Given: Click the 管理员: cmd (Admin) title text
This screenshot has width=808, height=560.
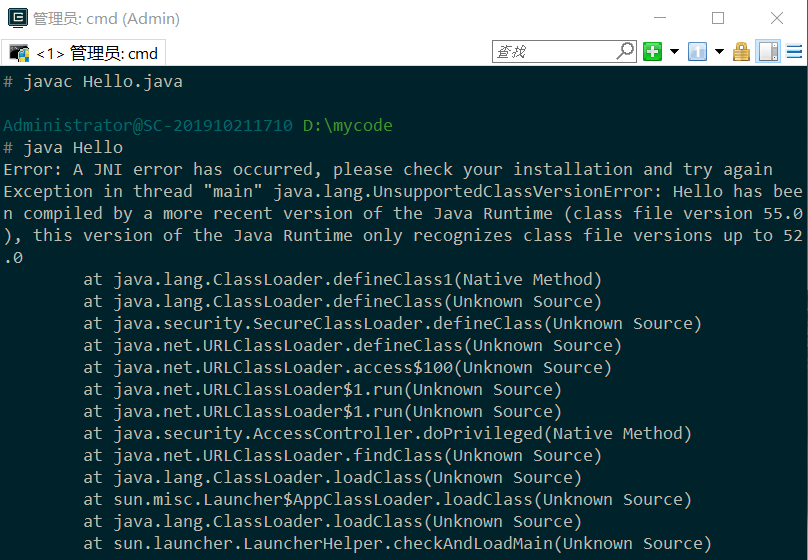Looking at the screenshot, I should point(106,19).
